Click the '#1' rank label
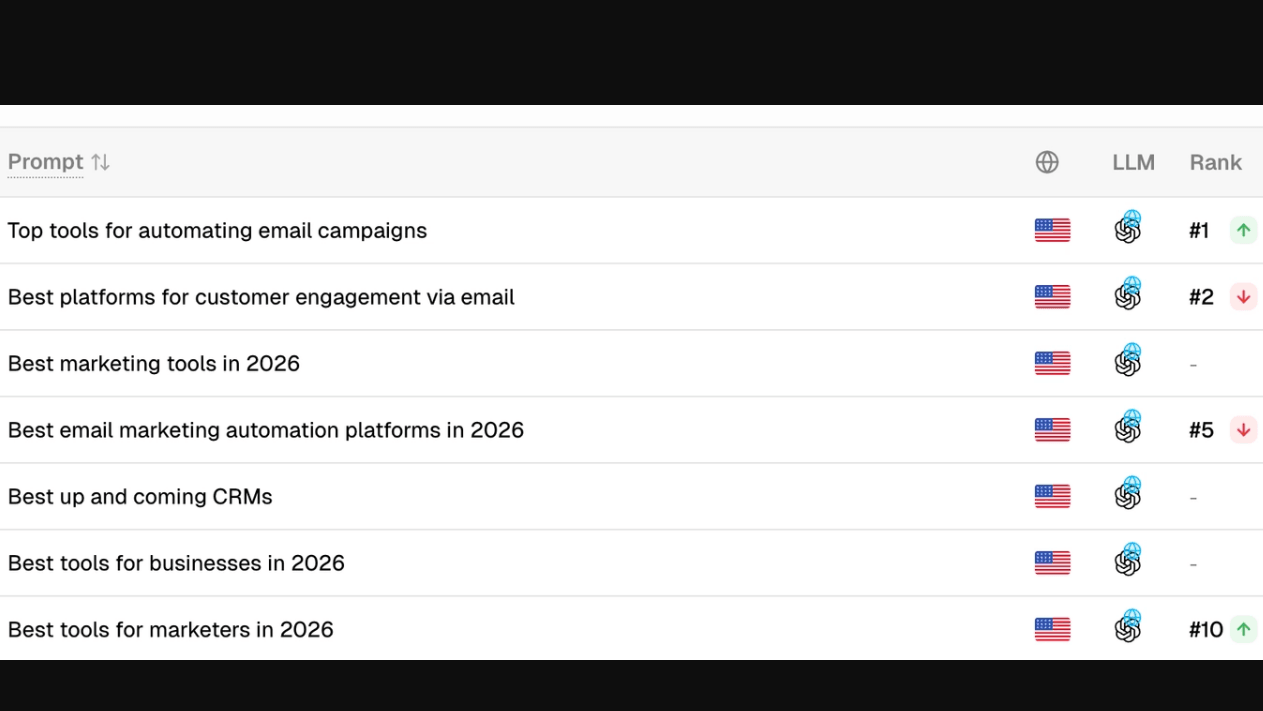 coord(1201,229)
